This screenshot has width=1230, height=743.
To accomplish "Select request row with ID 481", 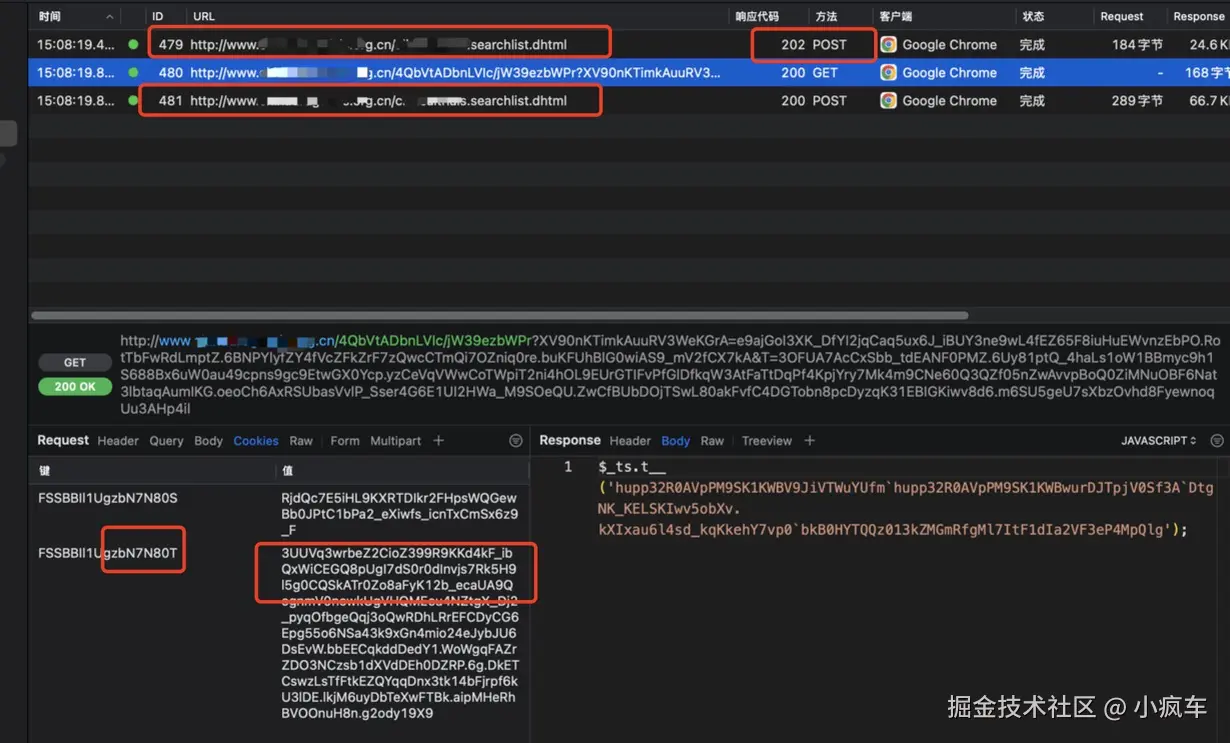I will pos(629,101).
